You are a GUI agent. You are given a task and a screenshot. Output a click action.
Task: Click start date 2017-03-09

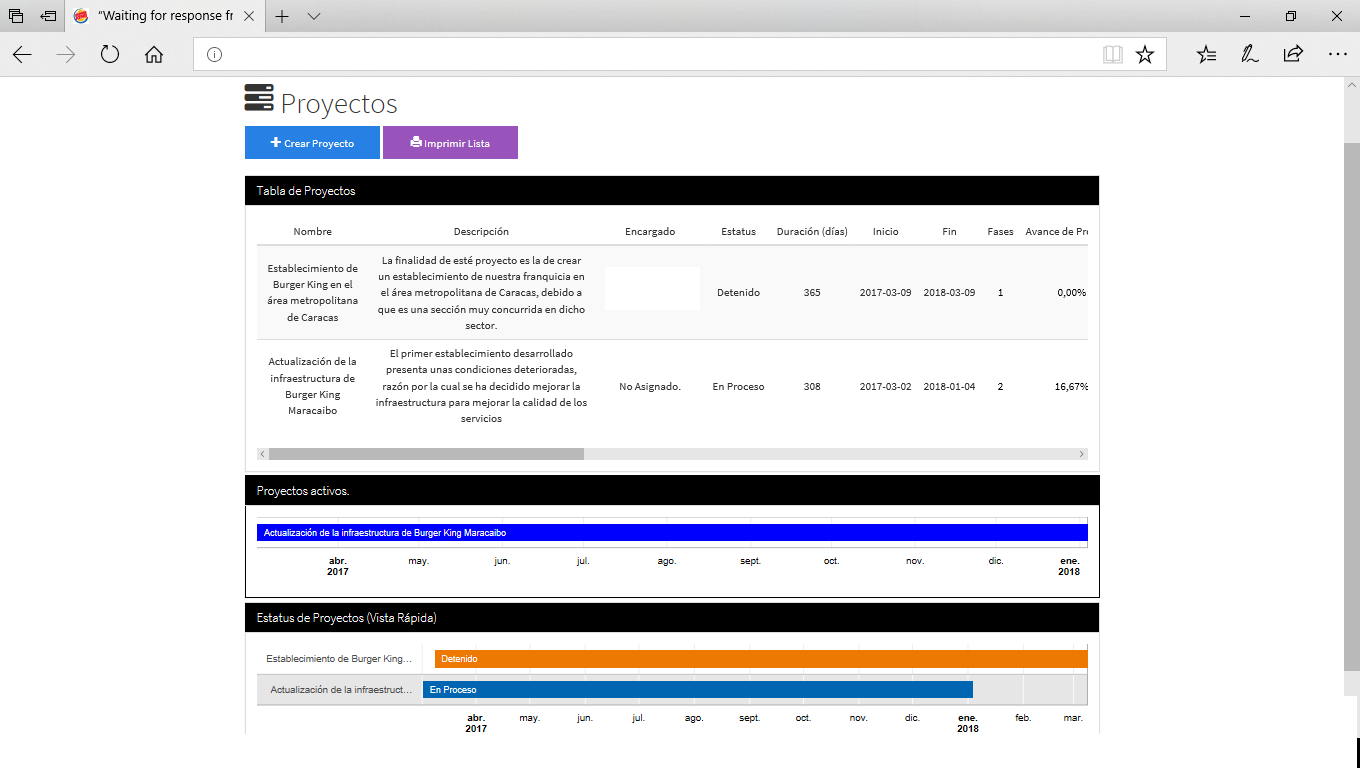coord(886,293)
